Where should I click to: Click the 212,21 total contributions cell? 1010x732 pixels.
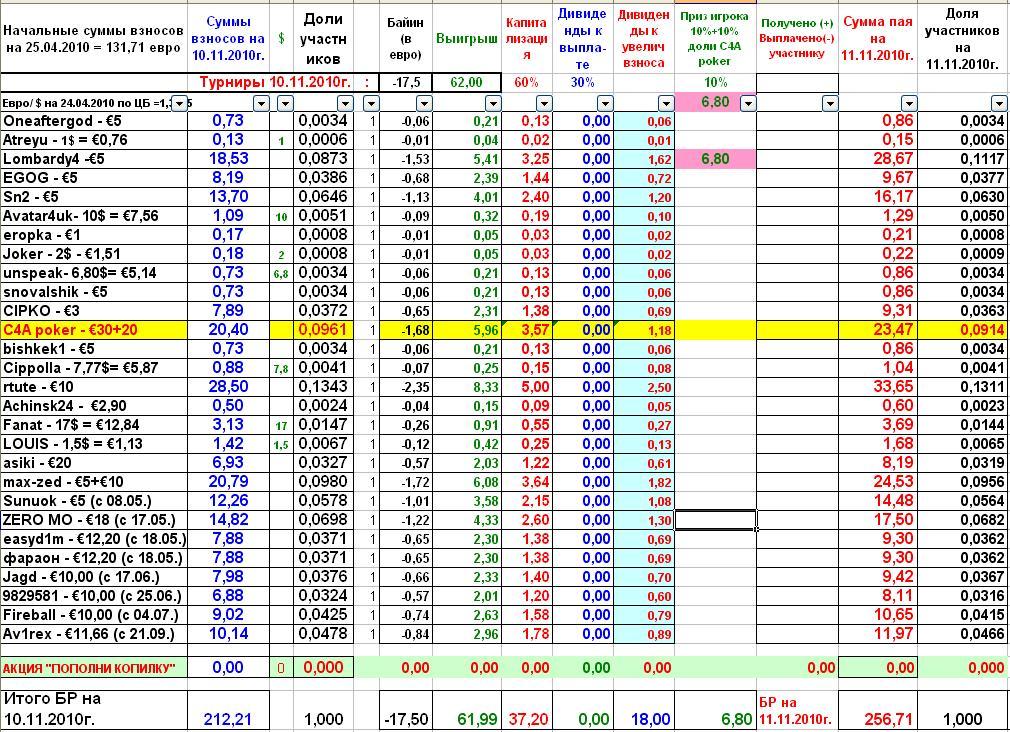coord(229,710)
